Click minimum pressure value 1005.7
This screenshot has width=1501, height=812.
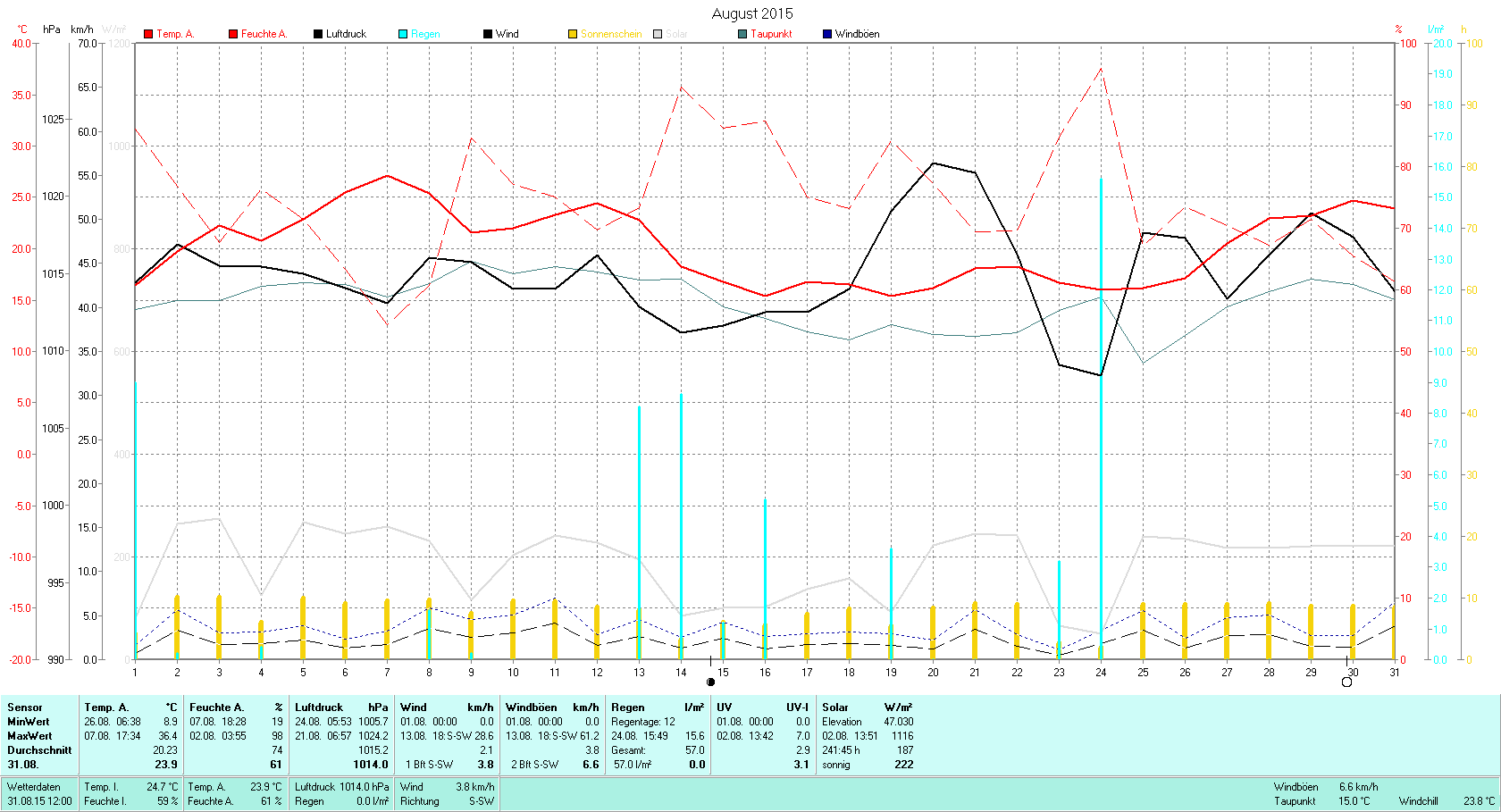click(x=373, y=722)
